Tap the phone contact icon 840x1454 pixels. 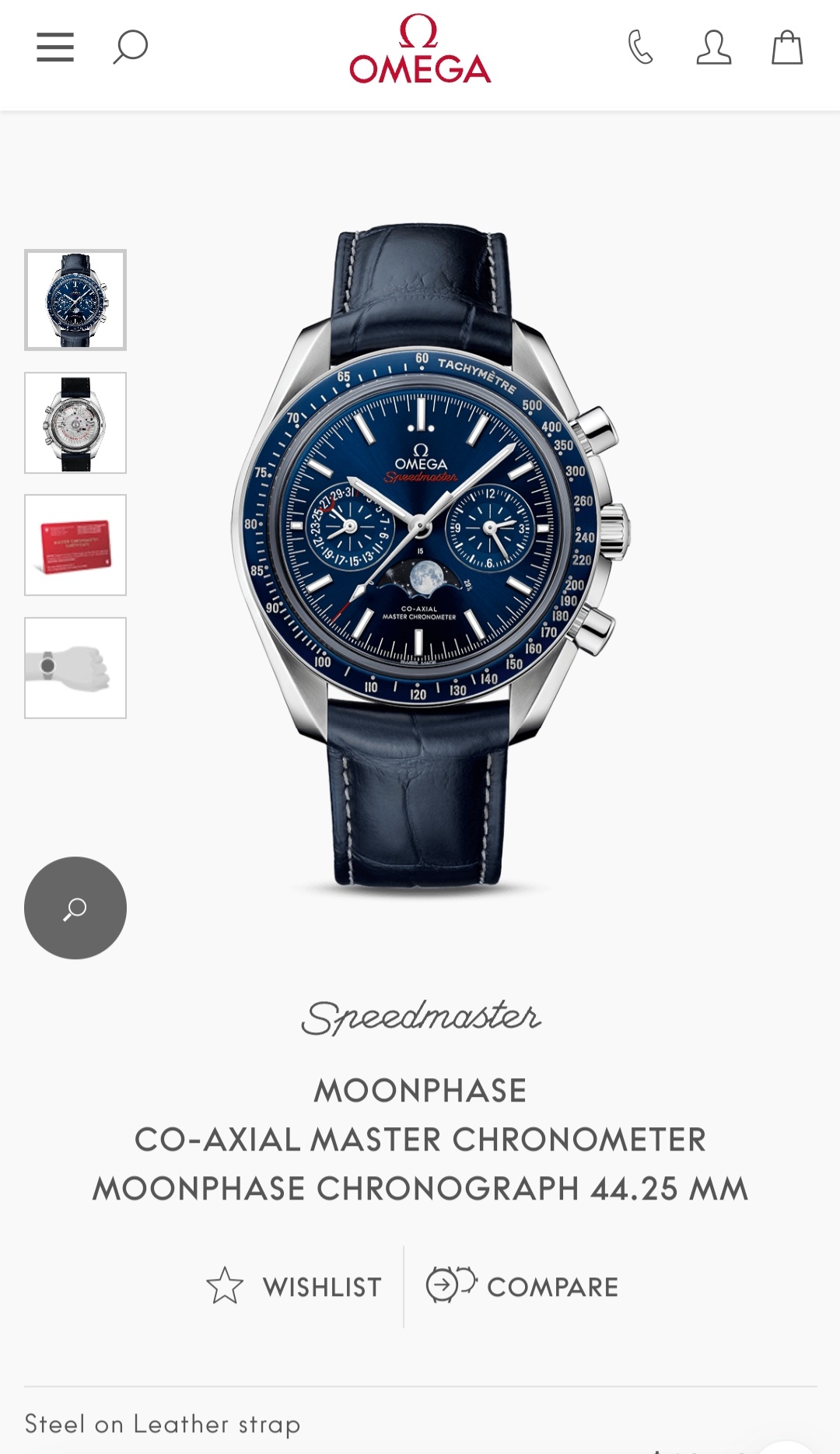click(x=641, y=47)
